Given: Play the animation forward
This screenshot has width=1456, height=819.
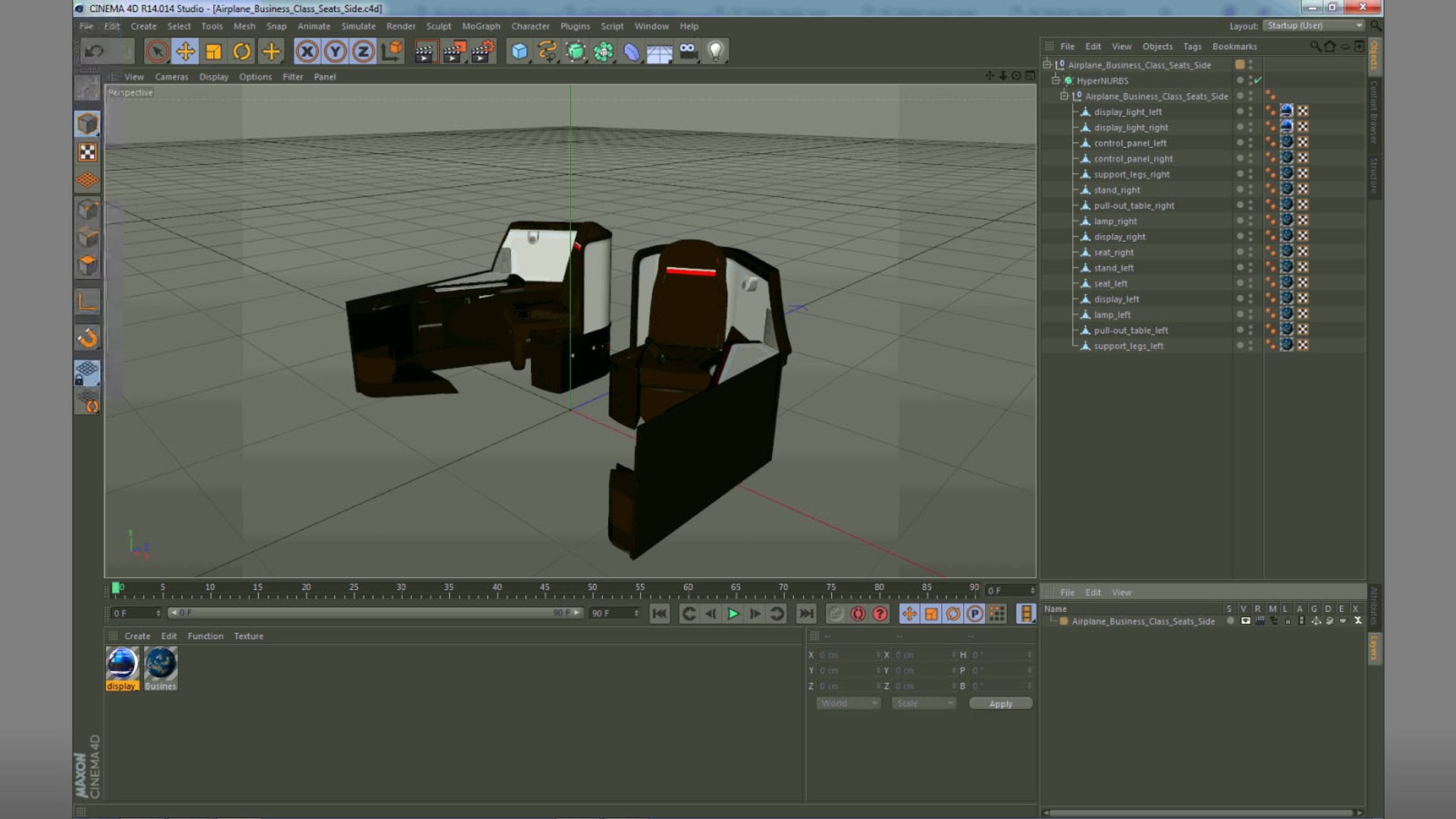Looking at the screenshot, I should coord(733,613).
